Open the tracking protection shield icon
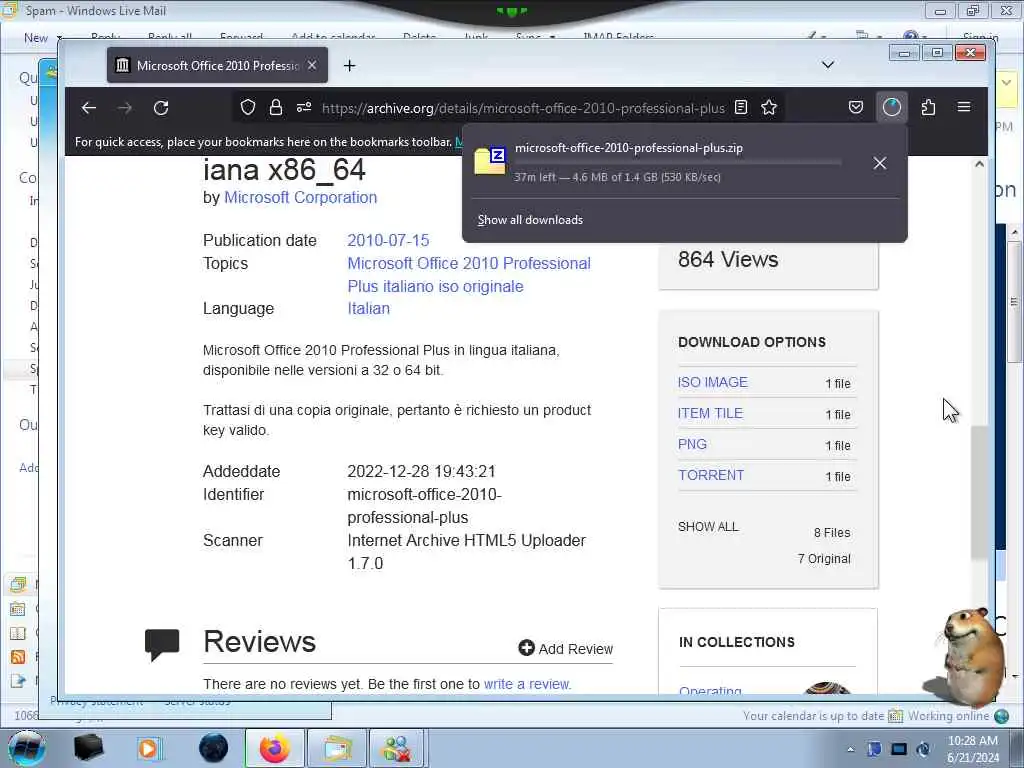 248,107
